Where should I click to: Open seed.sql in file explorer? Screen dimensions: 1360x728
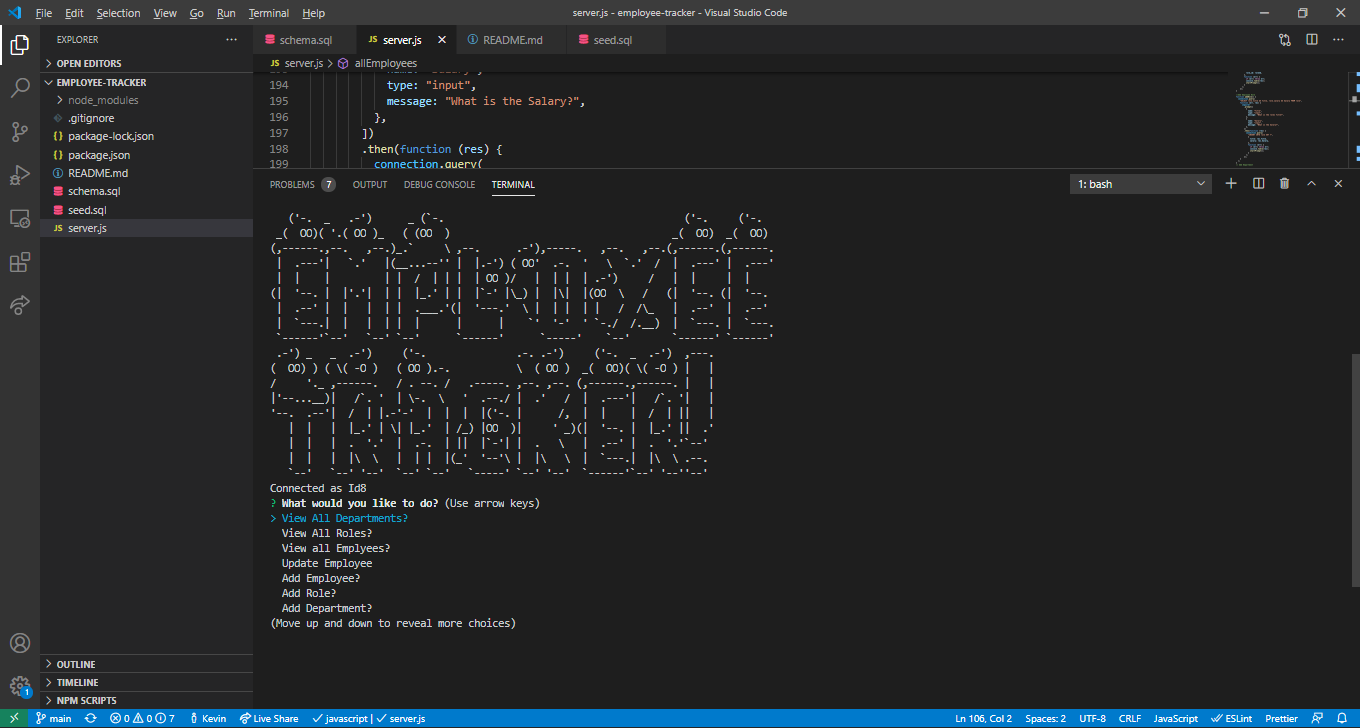146,210
